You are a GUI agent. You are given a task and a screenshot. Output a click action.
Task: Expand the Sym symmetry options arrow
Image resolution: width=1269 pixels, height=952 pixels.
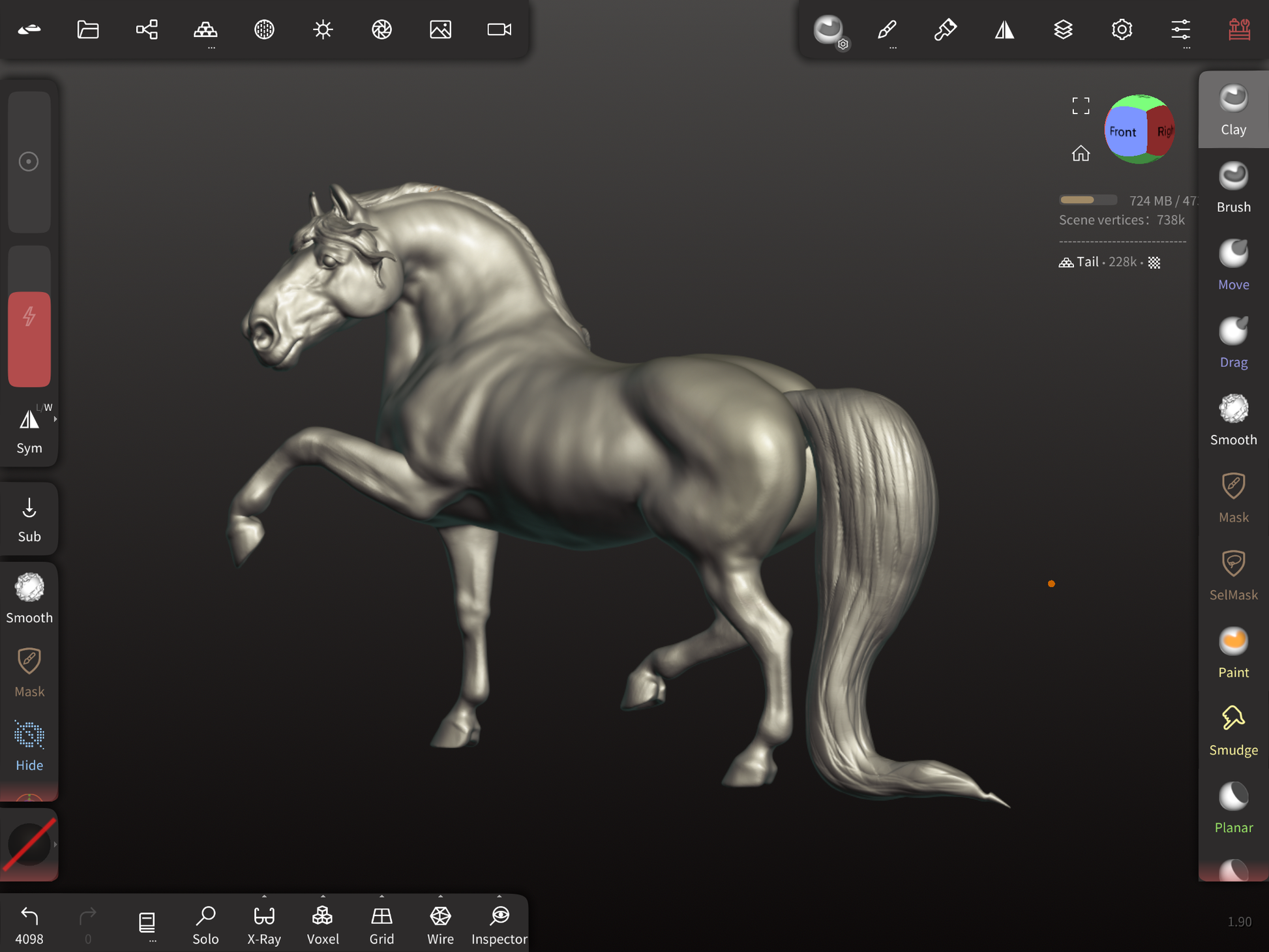(x=55, y=419)
